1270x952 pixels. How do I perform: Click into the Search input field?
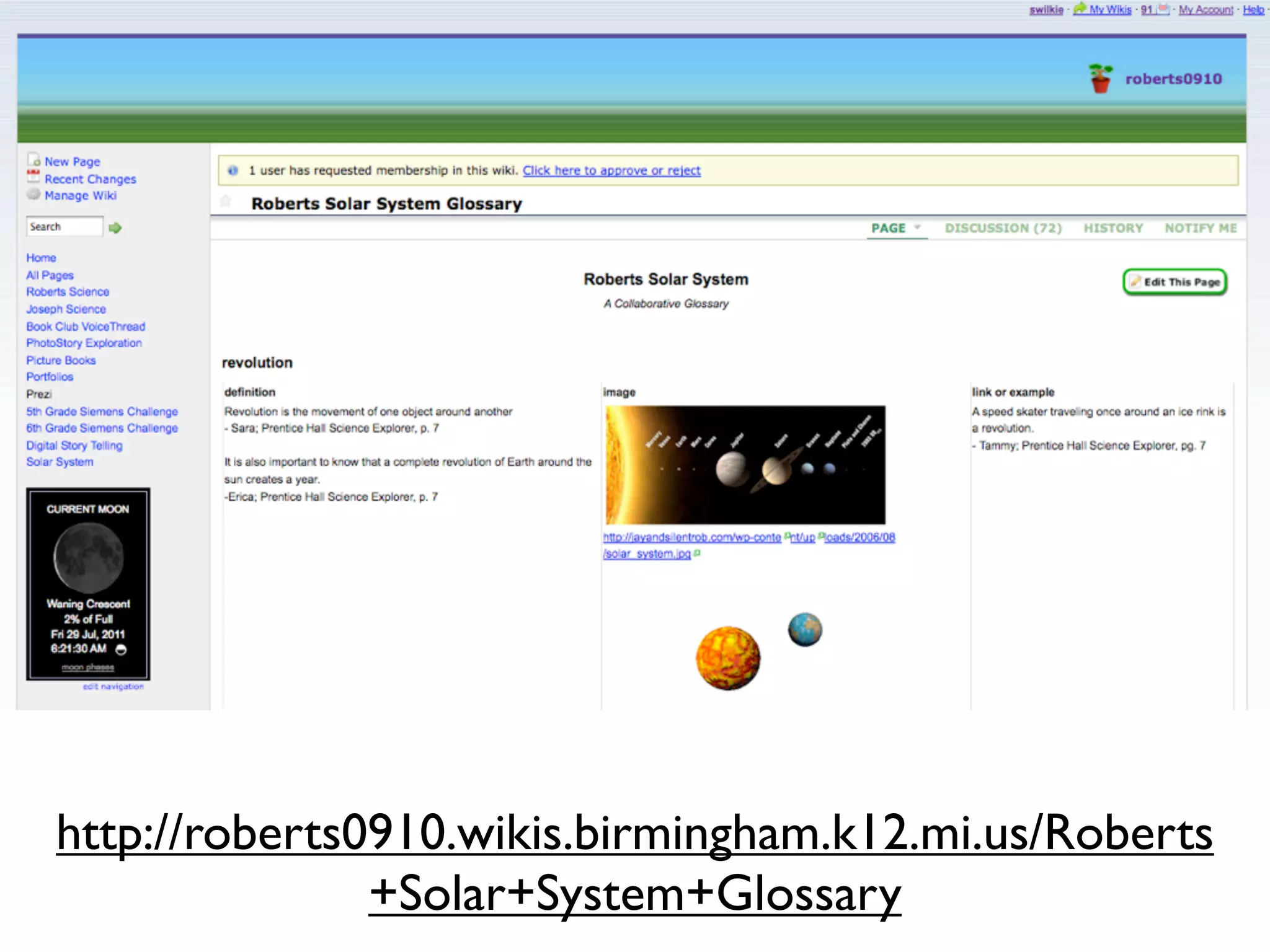(x=64, y=226)
